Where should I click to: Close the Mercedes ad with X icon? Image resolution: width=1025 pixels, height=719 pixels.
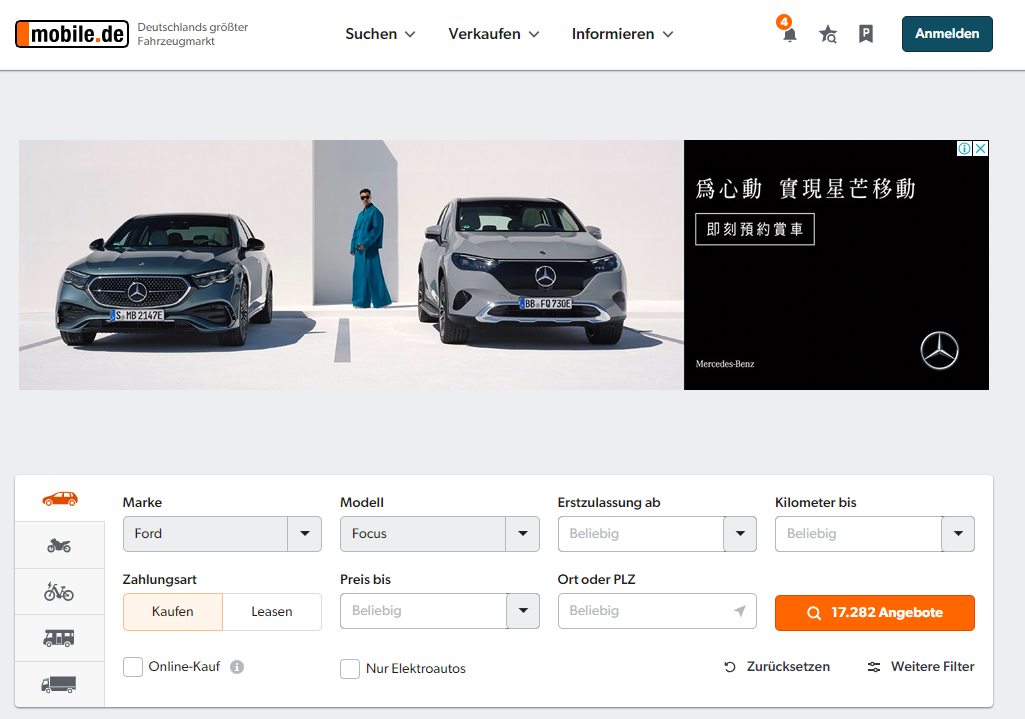click(981, 148)
